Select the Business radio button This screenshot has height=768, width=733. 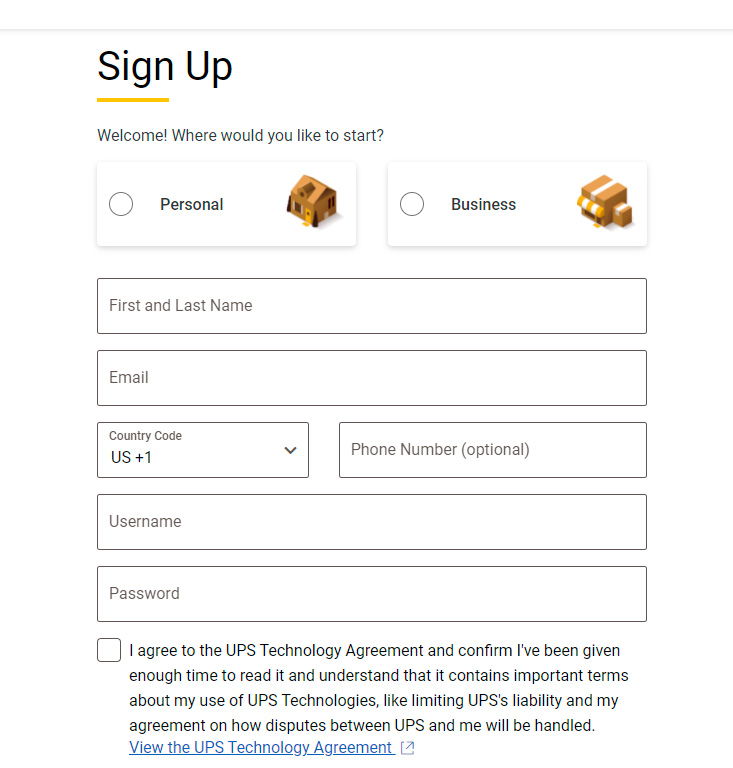(x=412, y=204)
